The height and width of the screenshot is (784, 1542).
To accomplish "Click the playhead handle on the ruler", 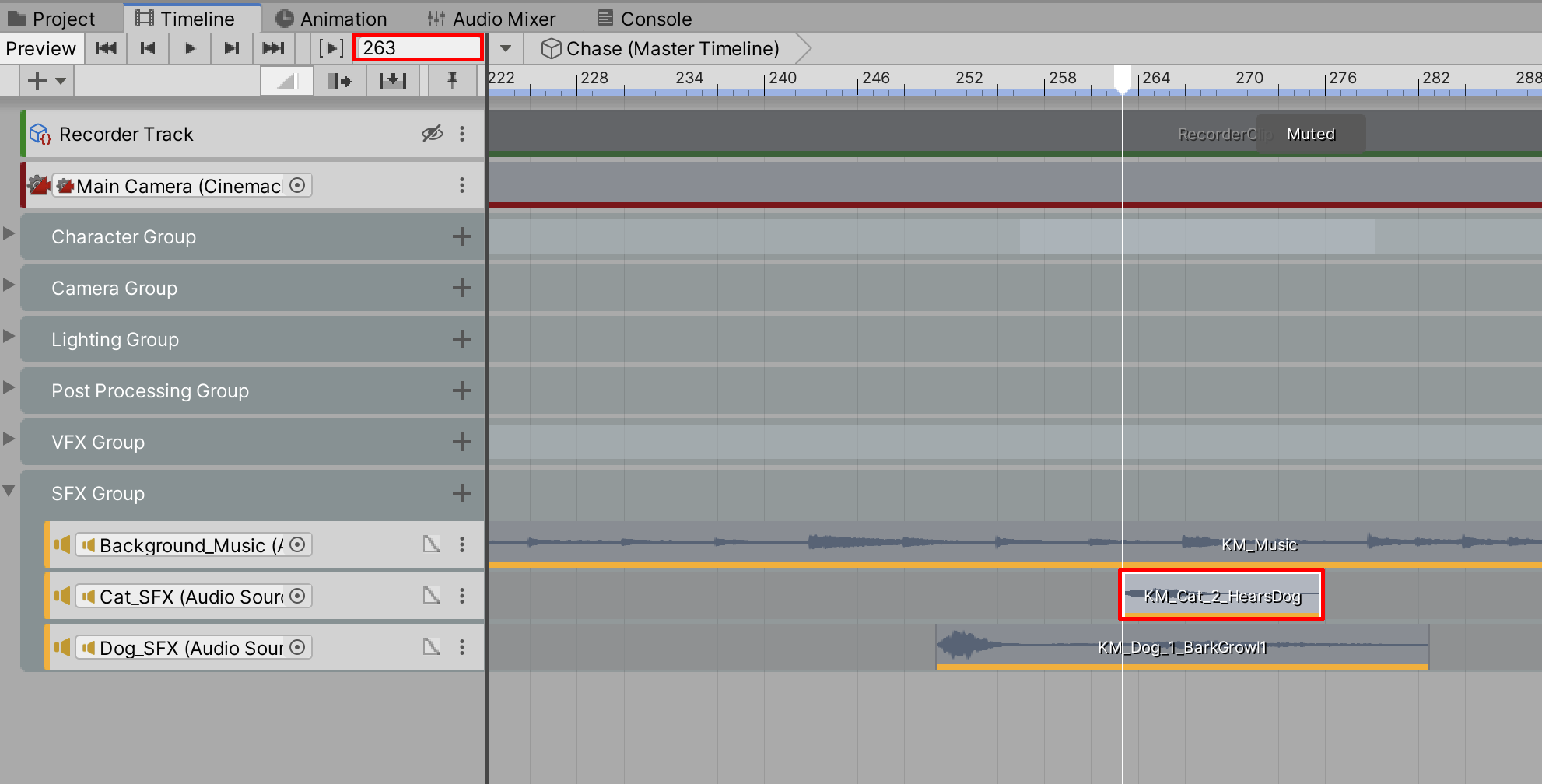I will 1123,79.
